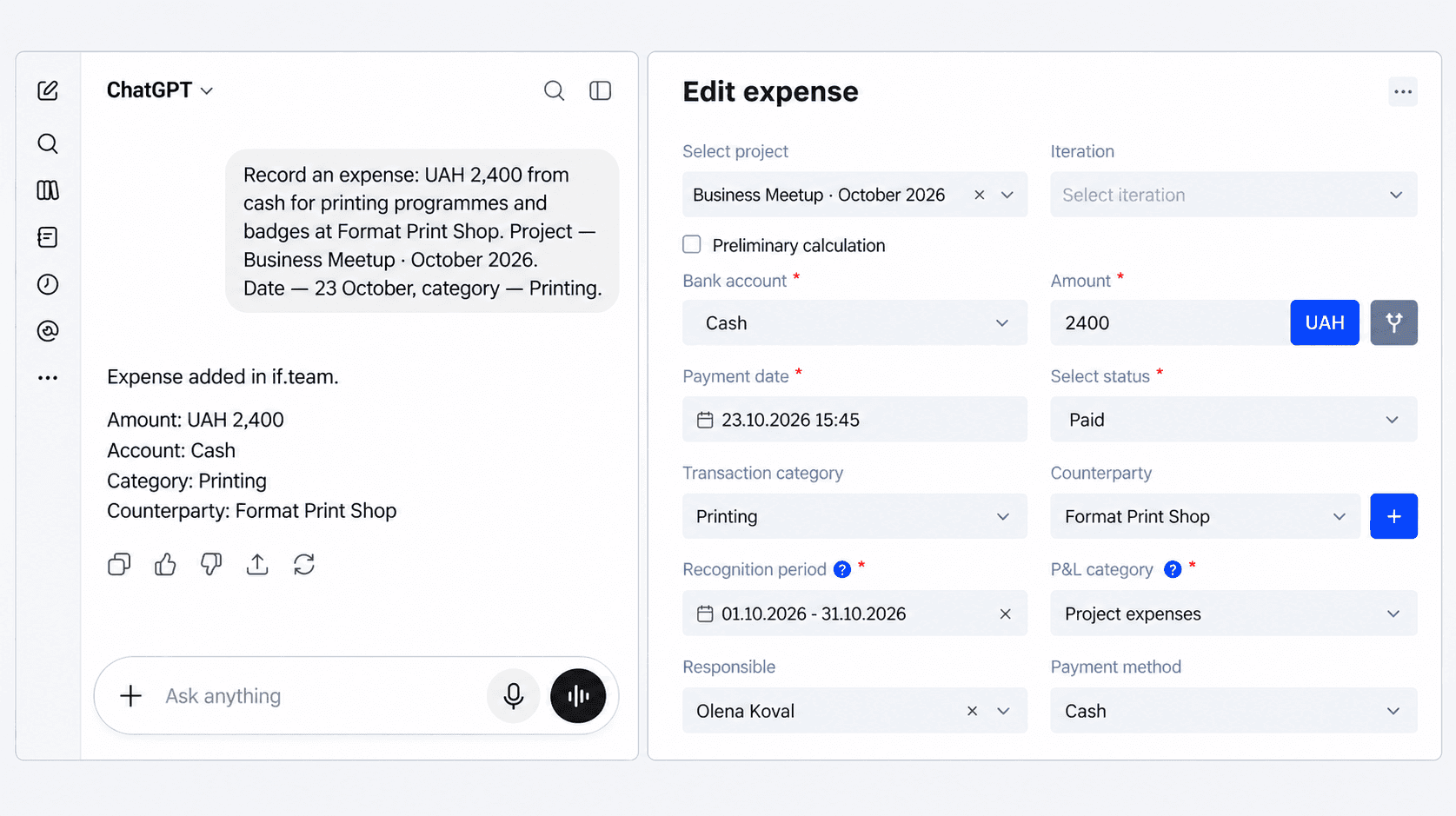Copy the assistant's response
This screenshot has height=816, width=1456.
tap(119, 565)
